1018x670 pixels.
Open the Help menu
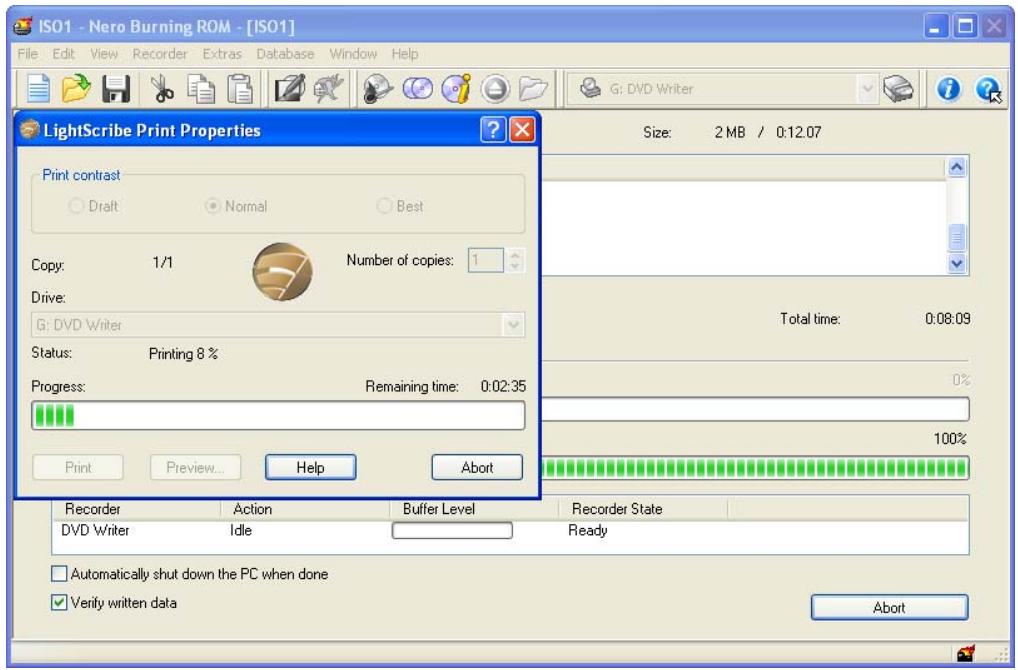(x=404, y=54)
